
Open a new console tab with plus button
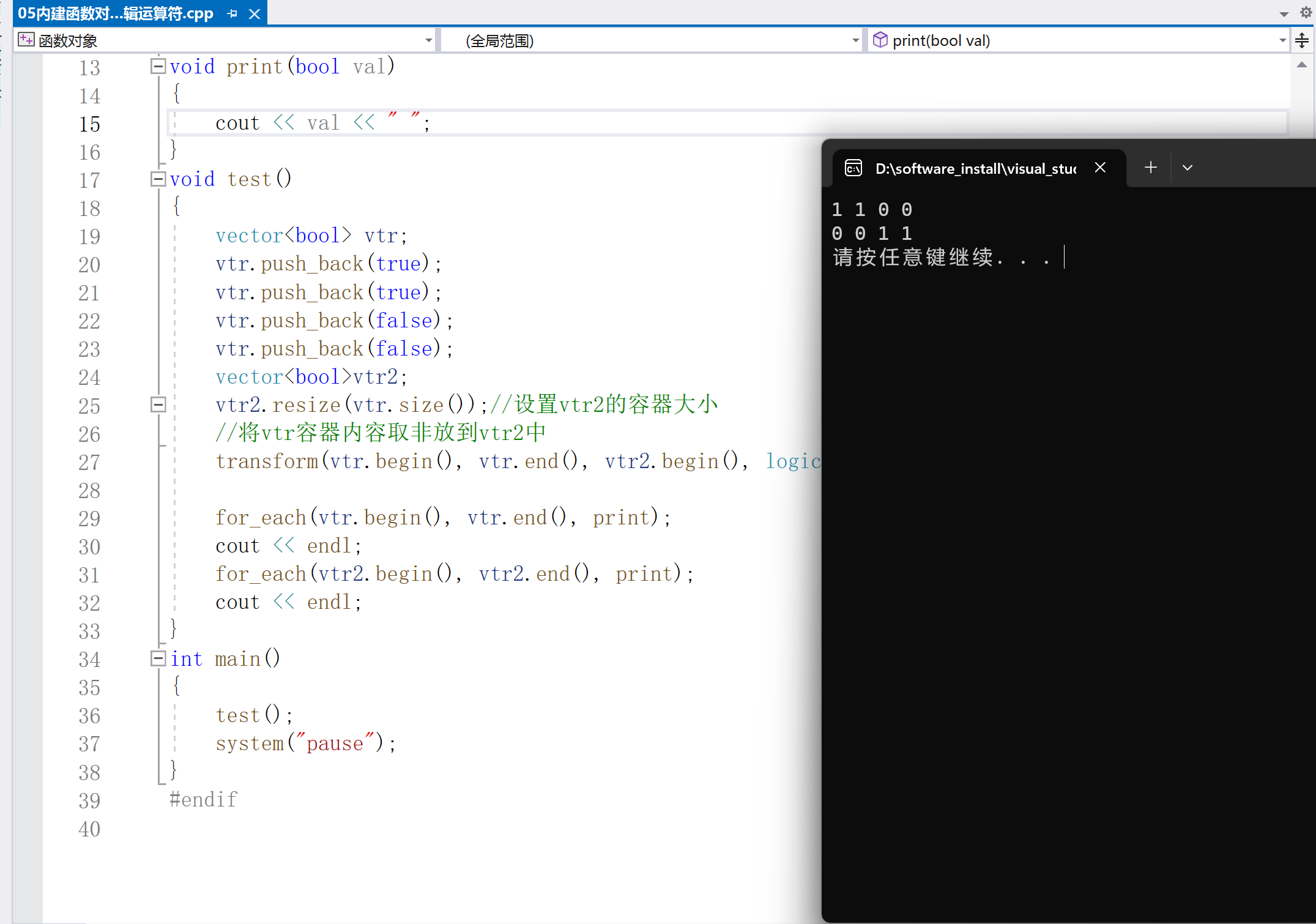click(1150, 168)
